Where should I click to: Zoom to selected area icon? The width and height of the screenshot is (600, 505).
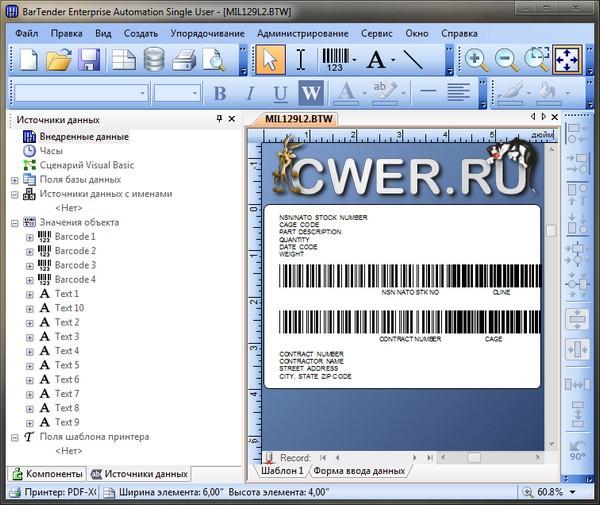pyautogui.click(x=536, y=60)
